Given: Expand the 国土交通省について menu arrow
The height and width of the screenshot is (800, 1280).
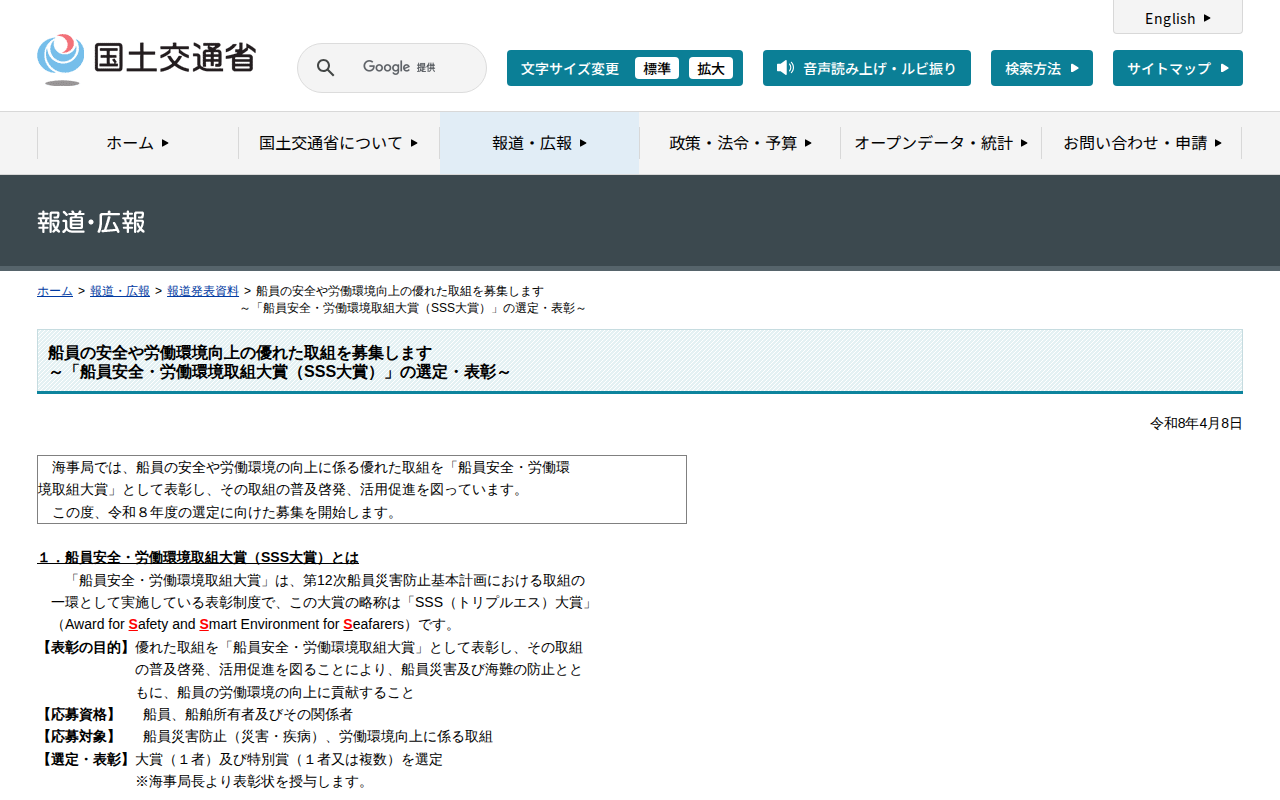Looking at the screenshot, I should (x=414, y=143).
